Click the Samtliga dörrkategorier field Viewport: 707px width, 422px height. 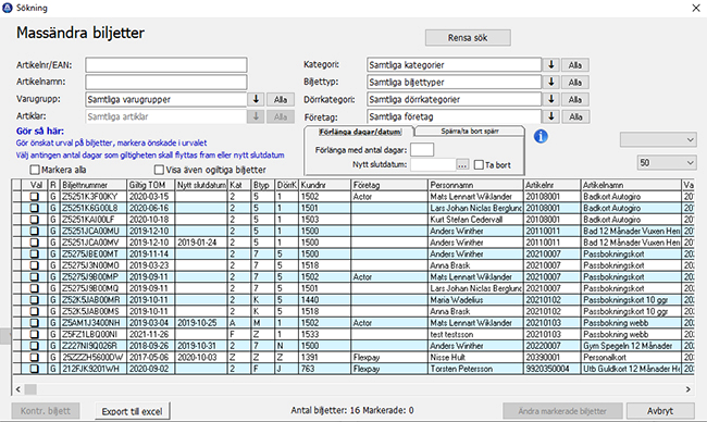coord(454,99)
